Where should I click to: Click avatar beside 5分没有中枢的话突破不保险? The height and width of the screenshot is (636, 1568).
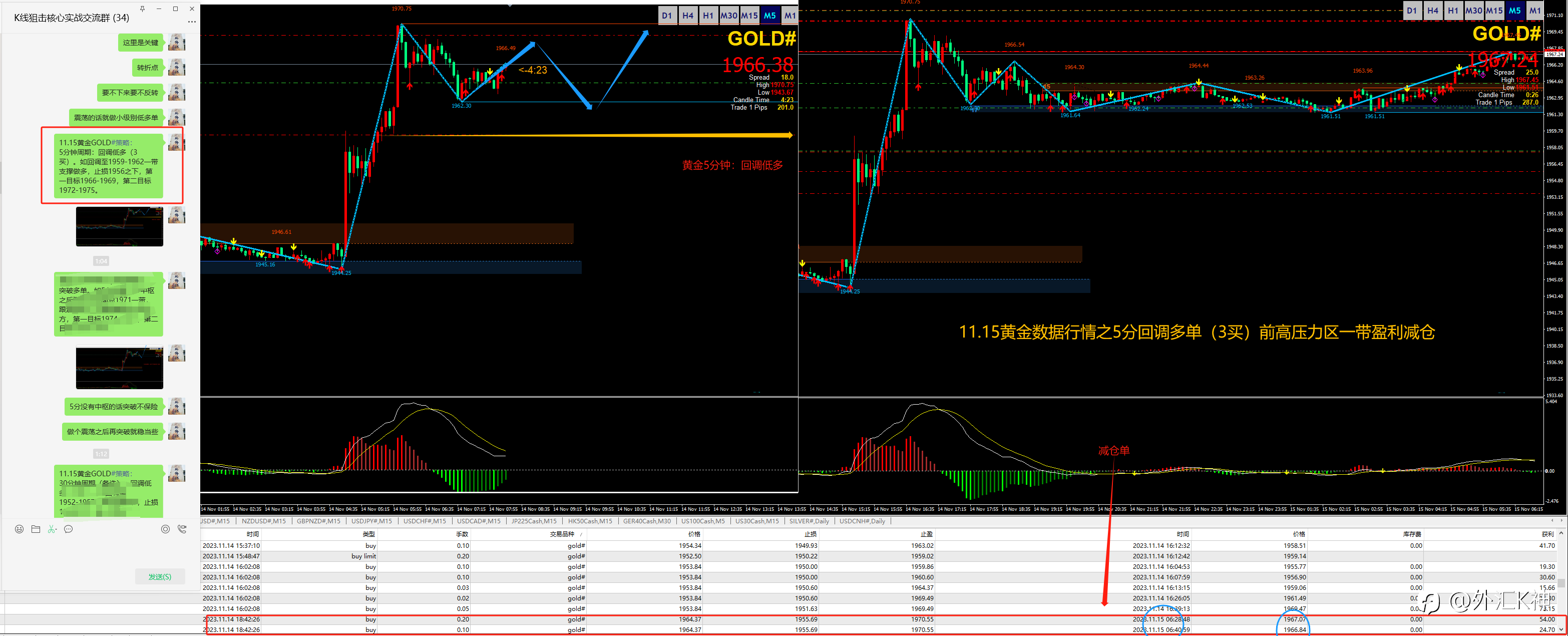(x=177, y=406)
